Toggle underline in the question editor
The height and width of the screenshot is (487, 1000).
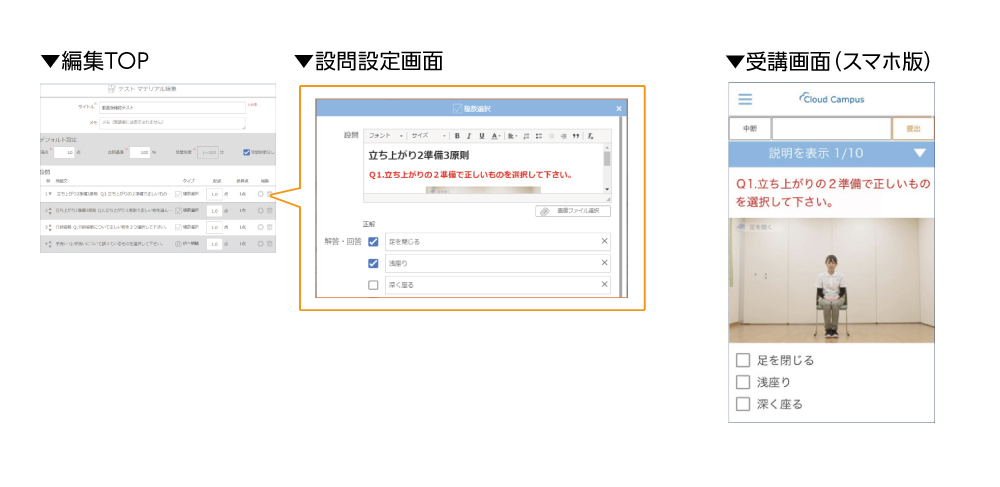482,136
